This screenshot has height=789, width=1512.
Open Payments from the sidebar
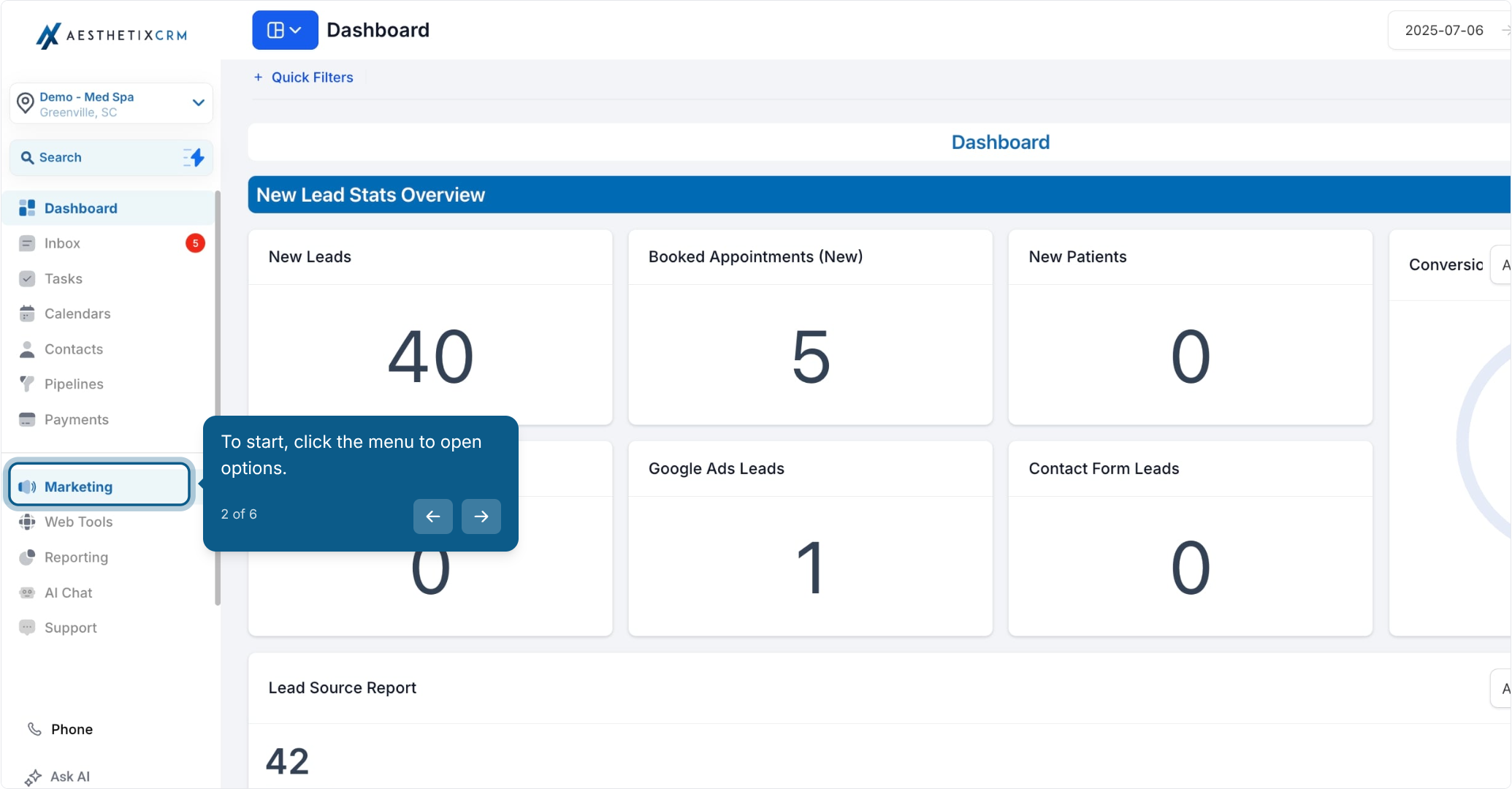(110, 419)
